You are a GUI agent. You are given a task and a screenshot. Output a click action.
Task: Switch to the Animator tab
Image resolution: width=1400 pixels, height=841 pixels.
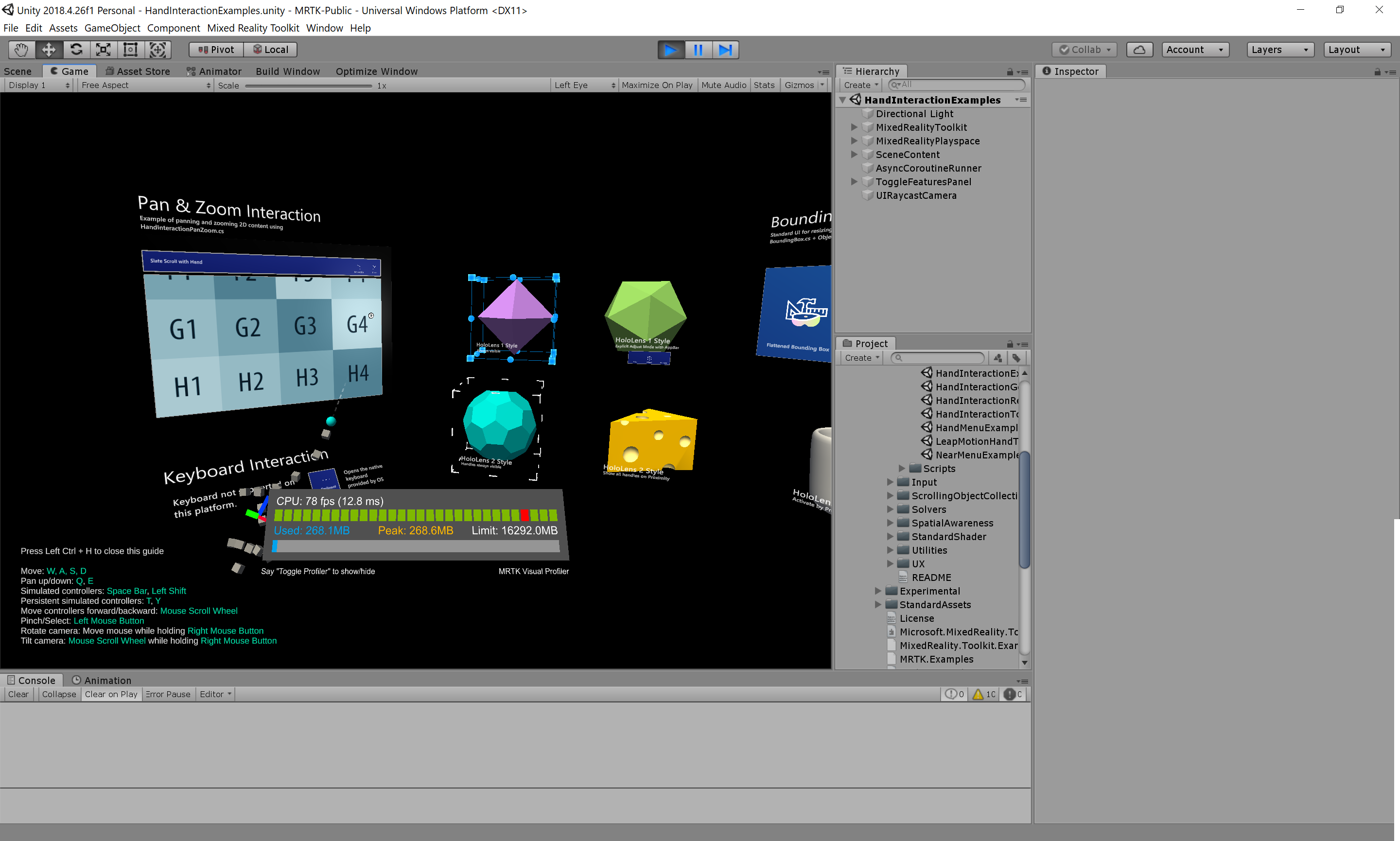click(x=214, y=71)
